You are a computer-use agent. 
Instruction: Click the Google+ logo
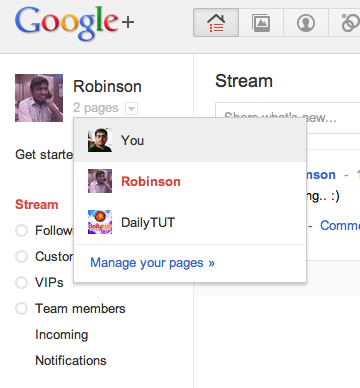75,23
